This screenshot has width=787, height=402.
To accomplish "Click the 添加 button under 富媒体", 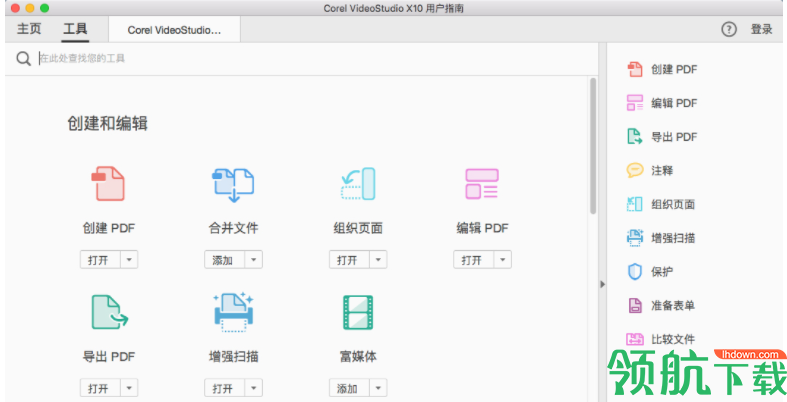I will point(349,388).
